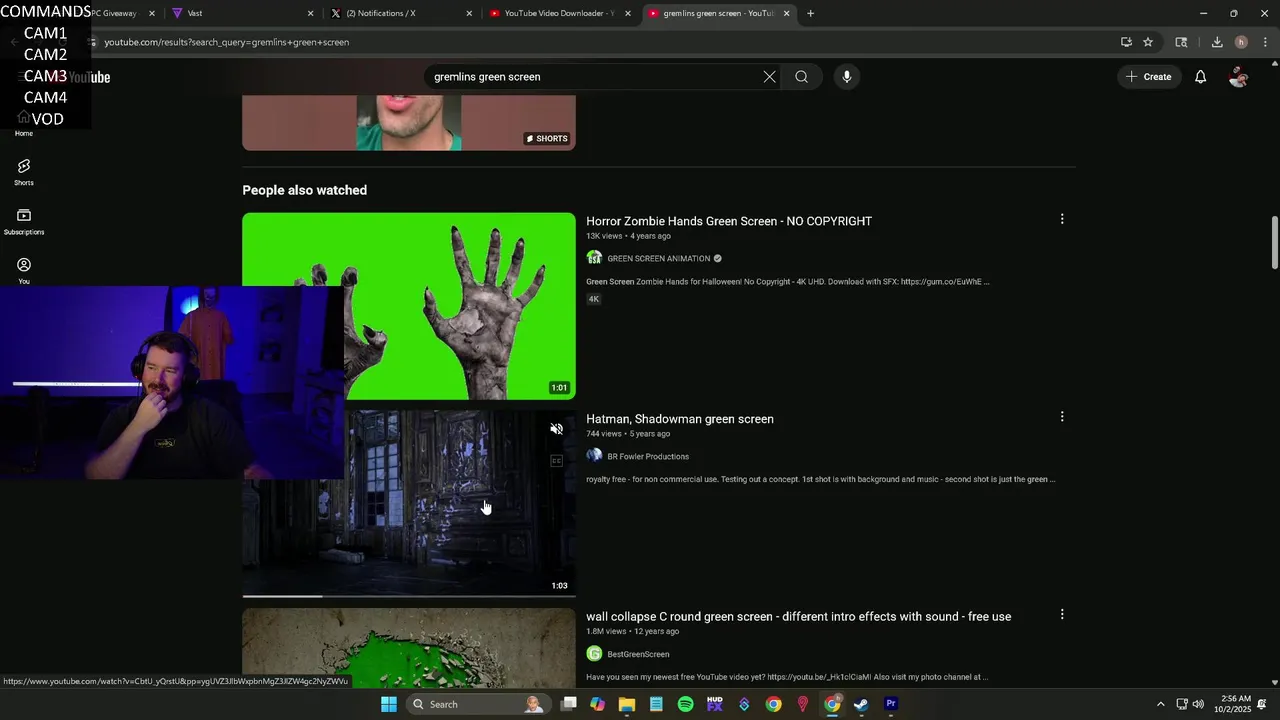Clear the search text with the X icon
Image resolution: width=1280 pixels, height=720 pixels.
[x=769, y=77]
